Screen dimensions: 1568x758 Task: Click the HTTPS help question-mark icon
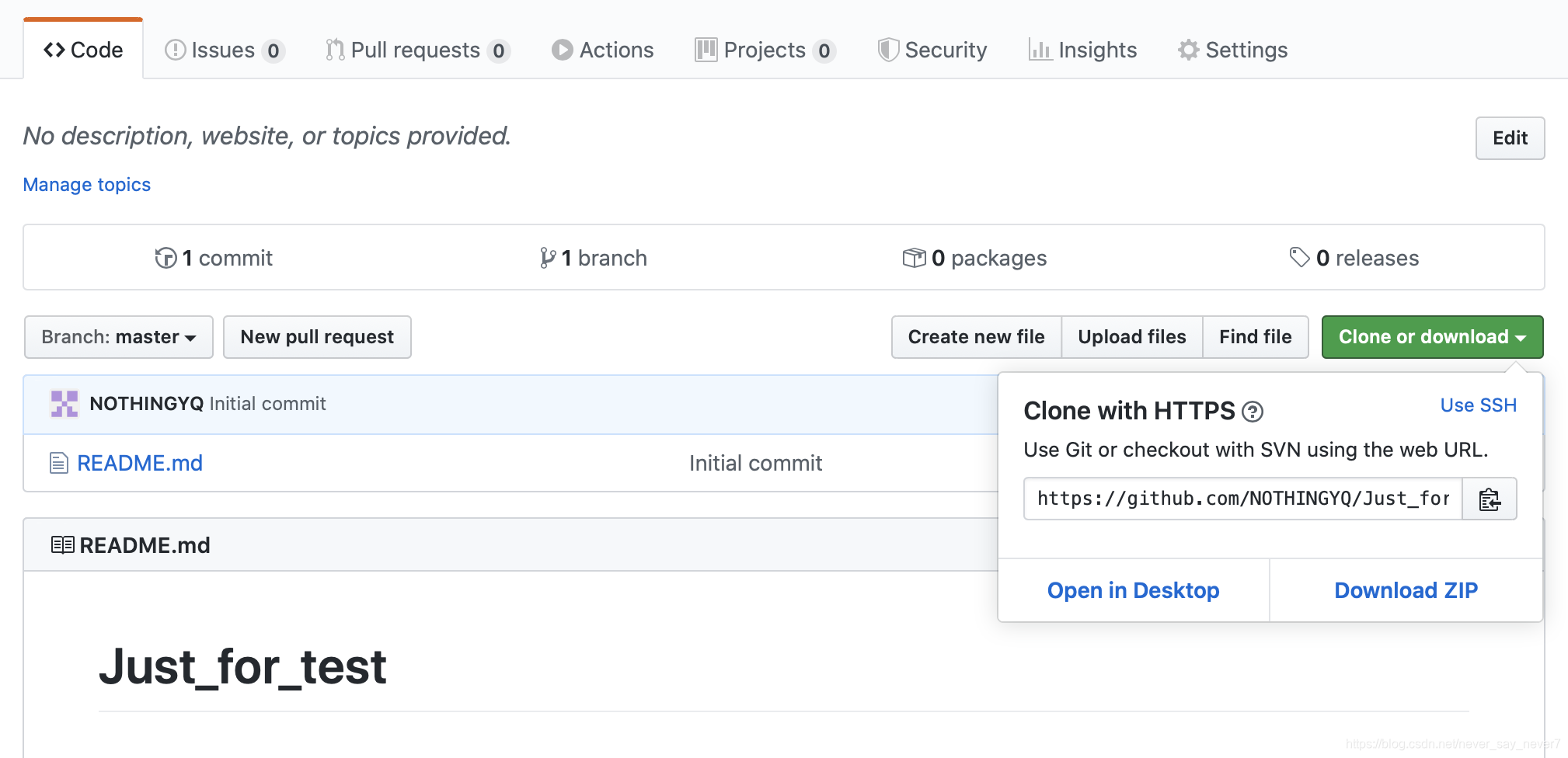click(x=1252, y=412)
